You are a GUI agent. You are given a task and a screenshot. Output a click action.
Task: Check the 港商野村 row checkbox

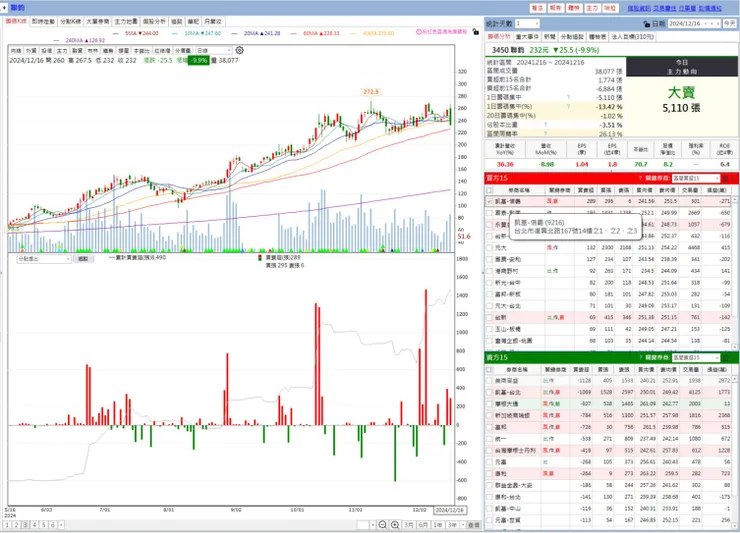point(489,271)
